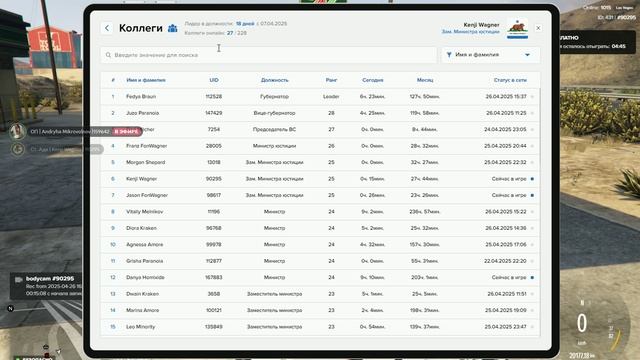Viewport: 640px width, 360px height.
Task: Click the Вице-губернатор position cell
Action: (274, 113)
